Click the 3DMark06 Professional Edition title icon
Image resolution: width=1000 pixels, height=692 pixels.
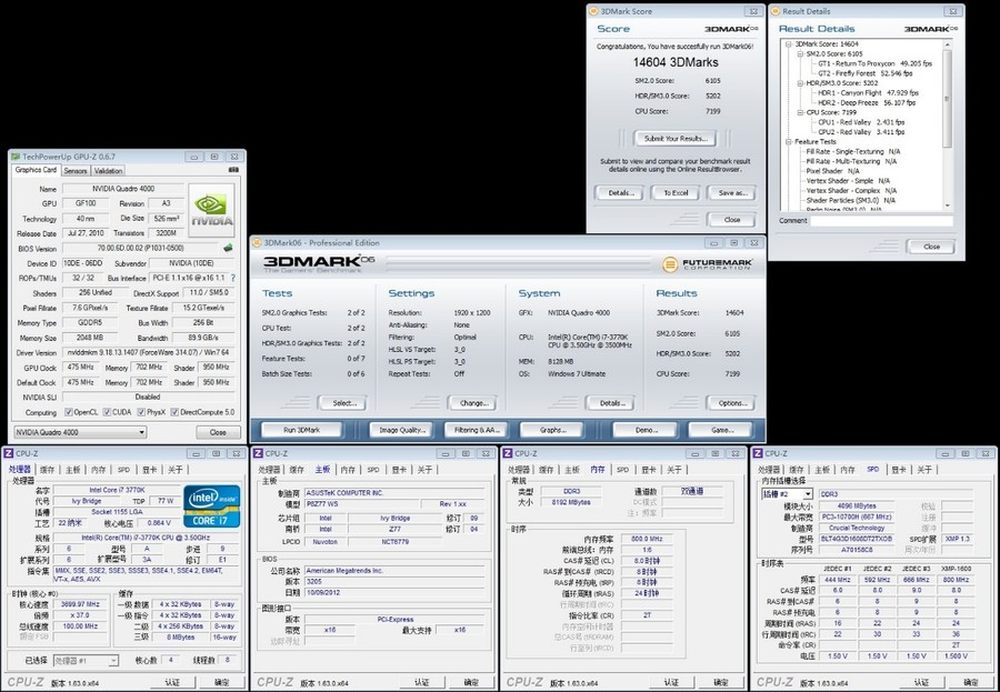[x=256, y=242]
